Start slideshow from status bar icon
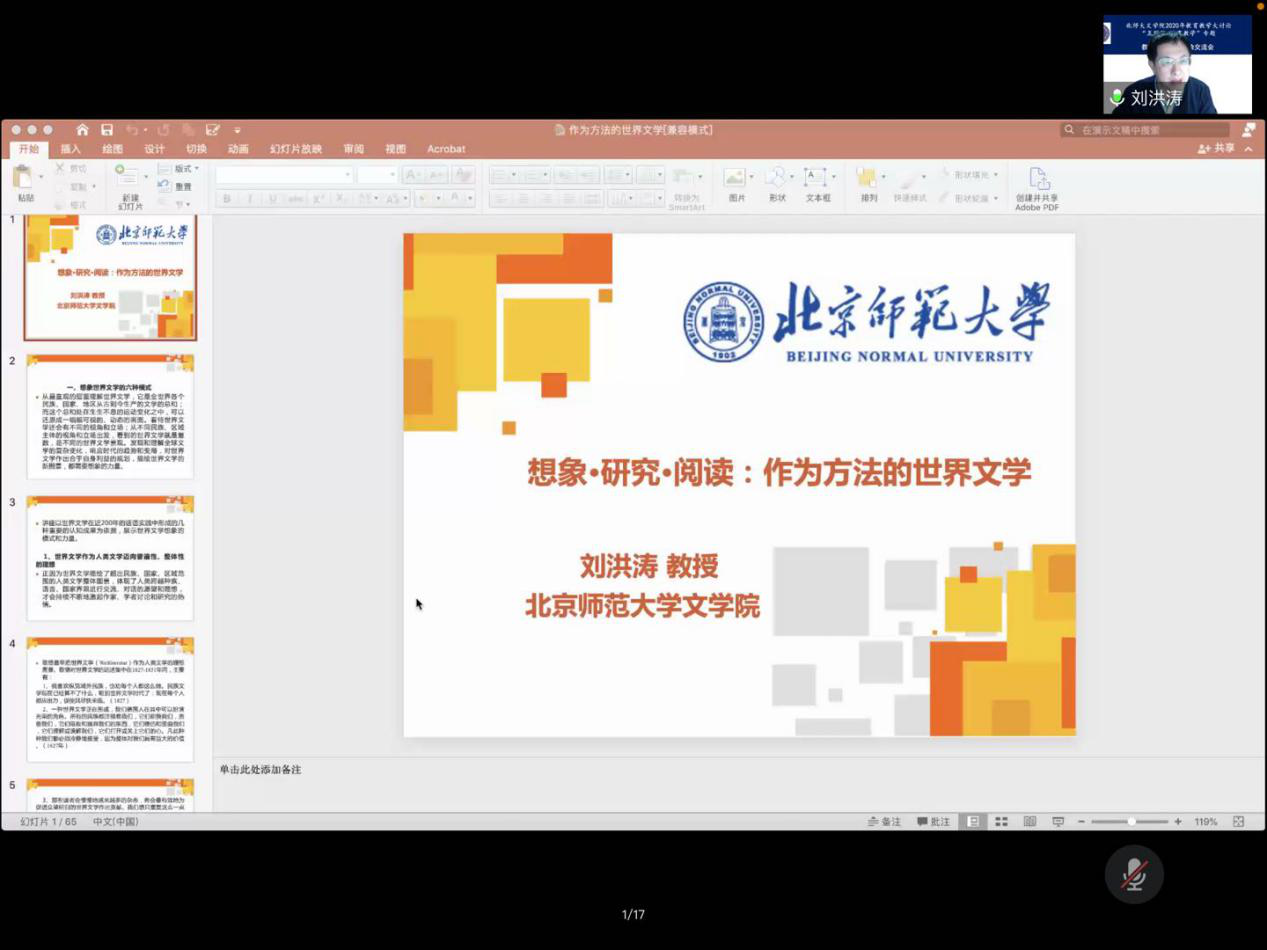 tap(1058, 822)
